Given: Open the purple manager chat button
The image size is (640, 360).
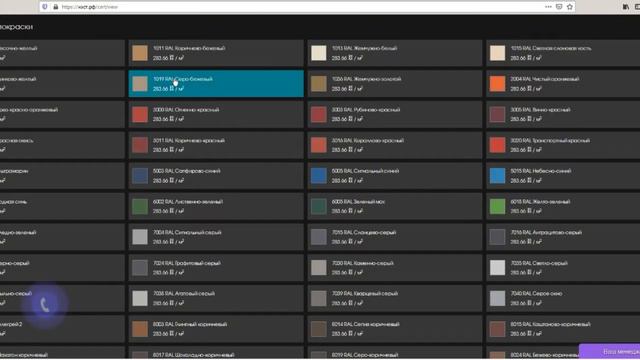Looking at the screenshot, I should click(x=609, y=351).
